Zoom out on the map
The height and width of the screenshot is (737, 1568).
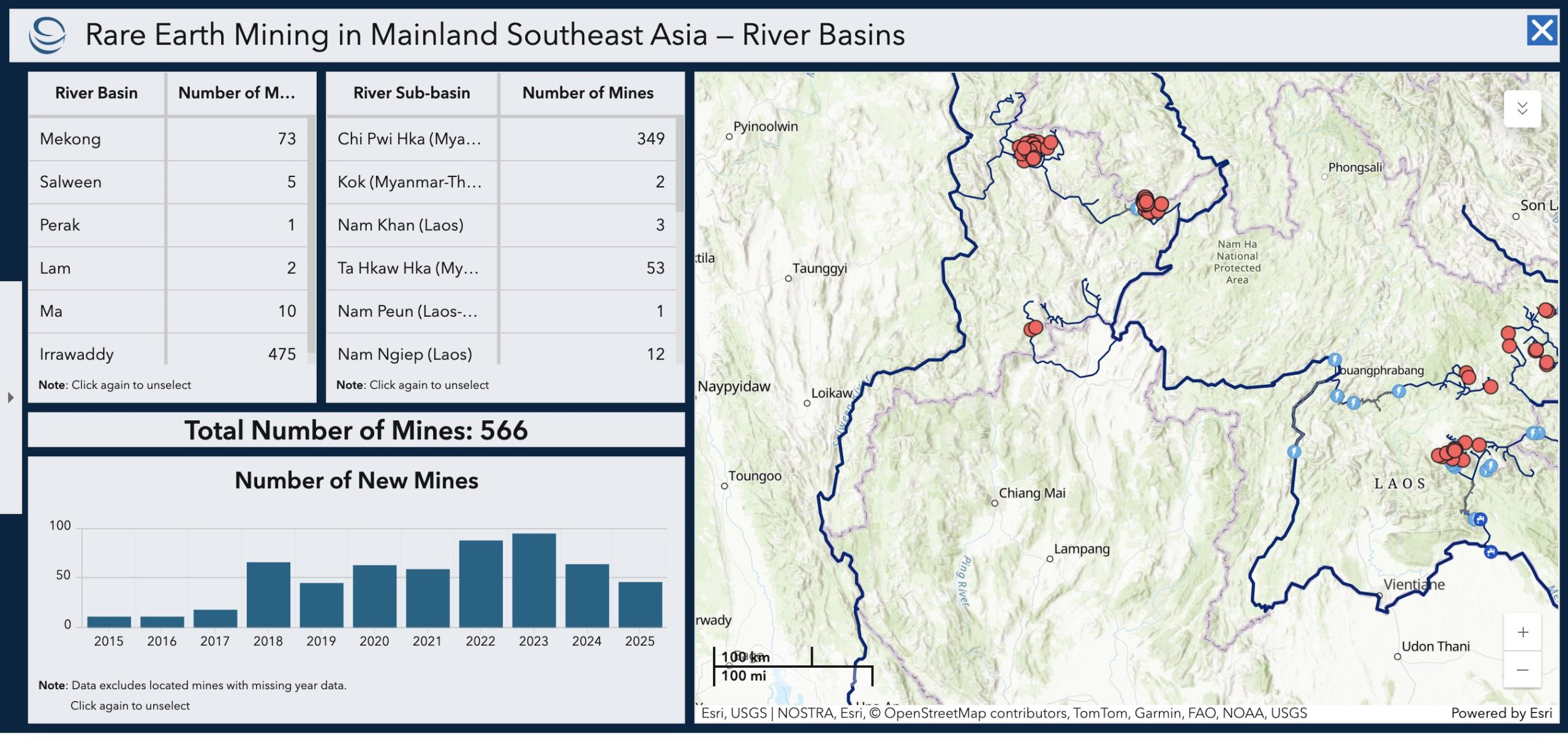point(1523,670)
